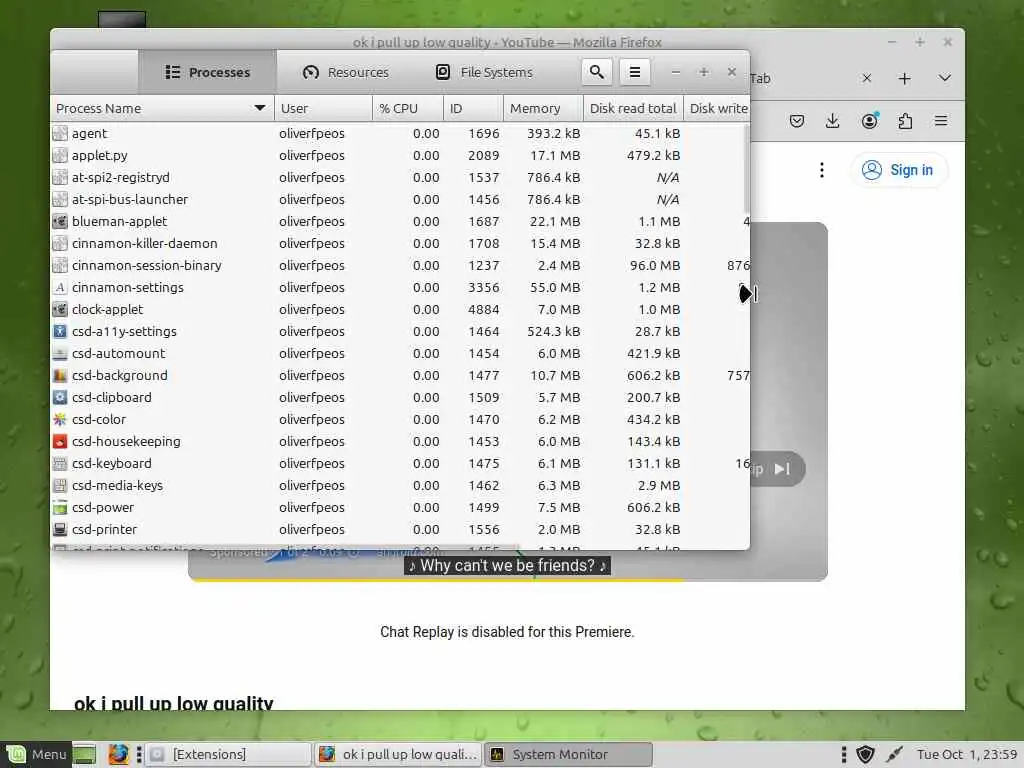Image resolution: width=1024 pixels, height=768 pixels.
Task: Switch to the File Systems tab
Action: coord(484,72)
